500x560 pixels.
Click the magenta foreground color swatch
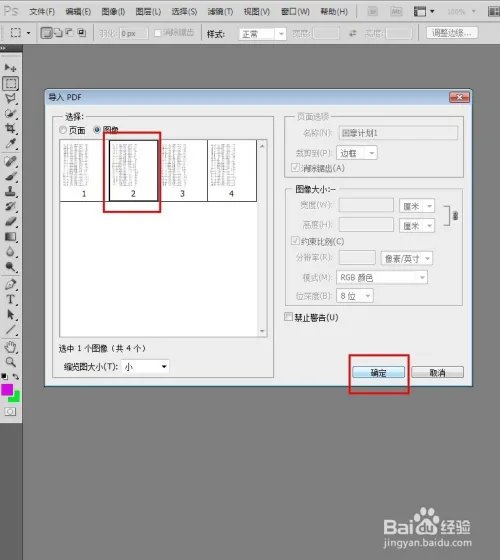pyautogui.click(x=6, y=389)
